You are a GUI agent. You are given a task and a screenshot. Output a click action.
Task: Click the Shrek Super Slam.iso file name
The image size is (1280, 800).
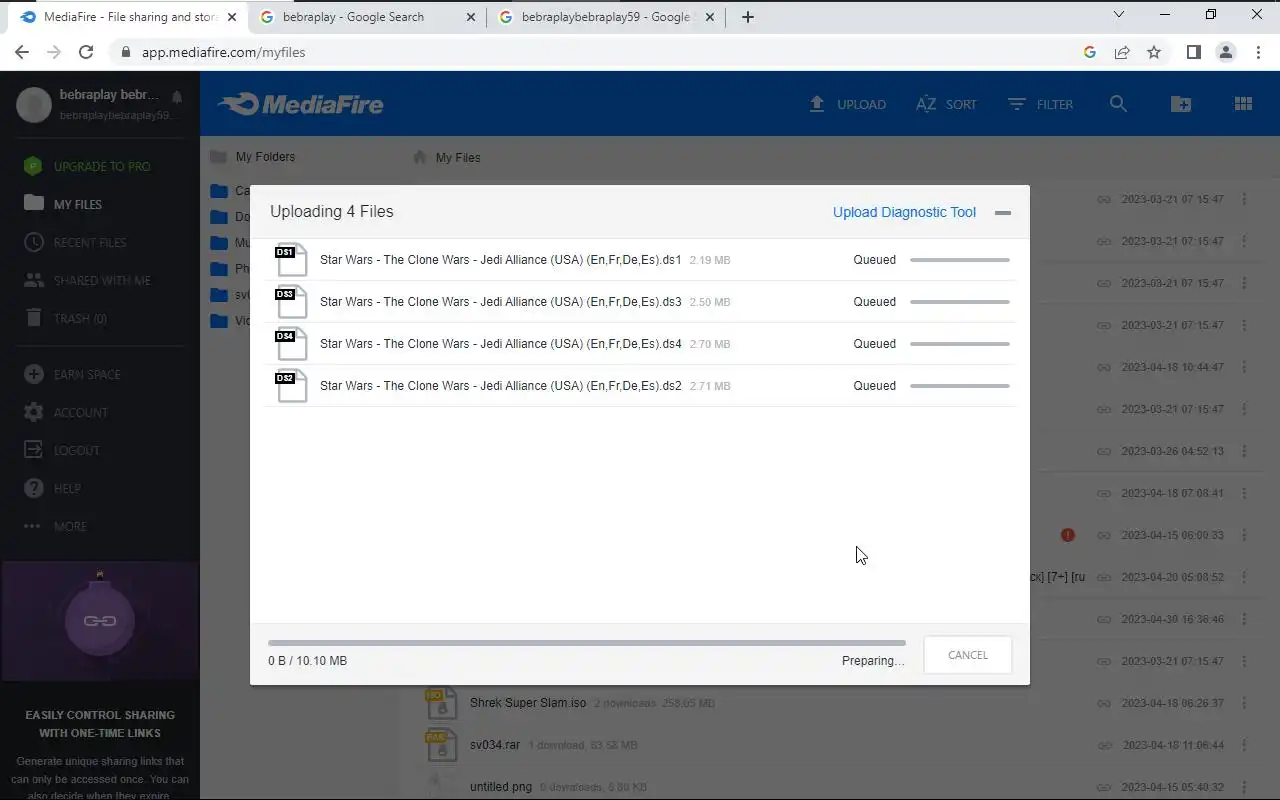coord(528,703)
